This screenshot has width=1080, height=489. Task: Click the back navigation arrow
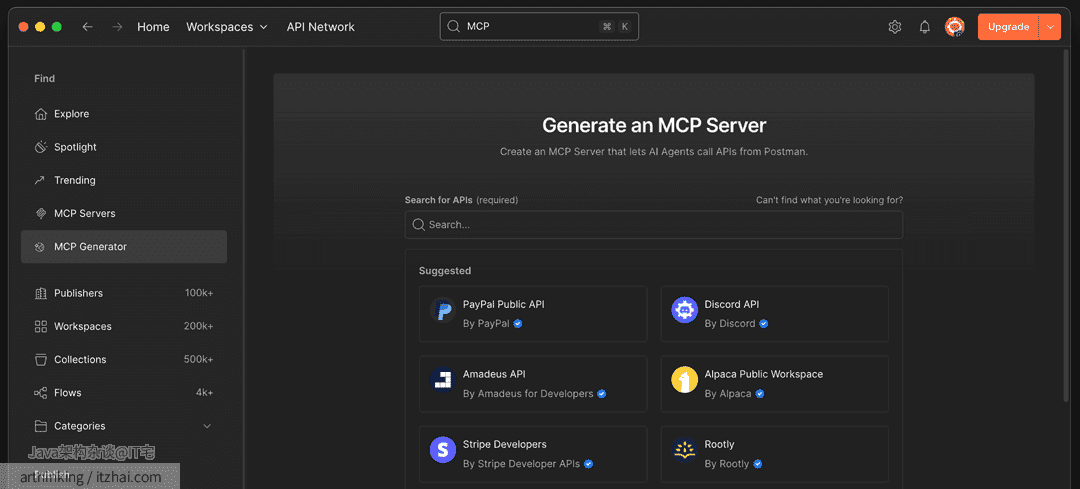(87, 27)
